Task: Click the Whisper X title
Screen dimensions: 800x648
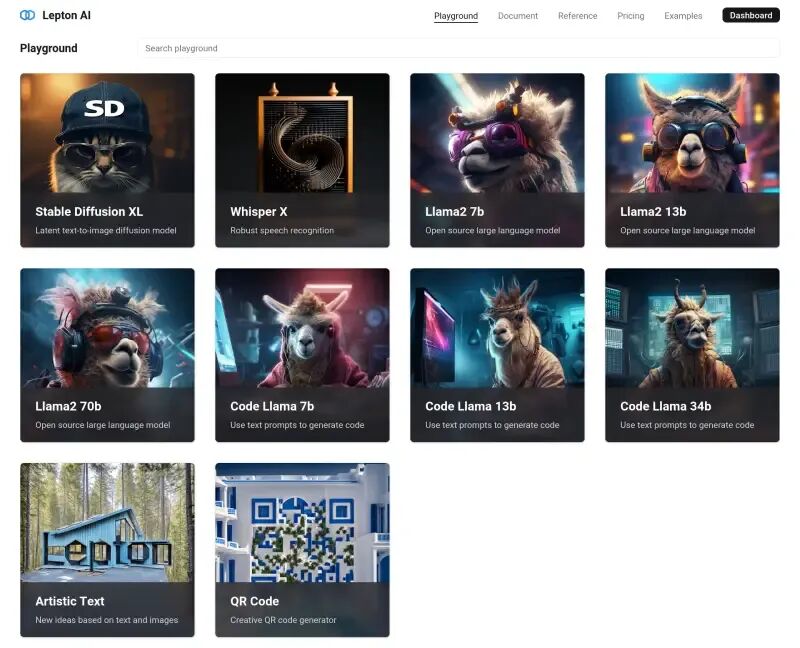Action: [x=259, y=211]
